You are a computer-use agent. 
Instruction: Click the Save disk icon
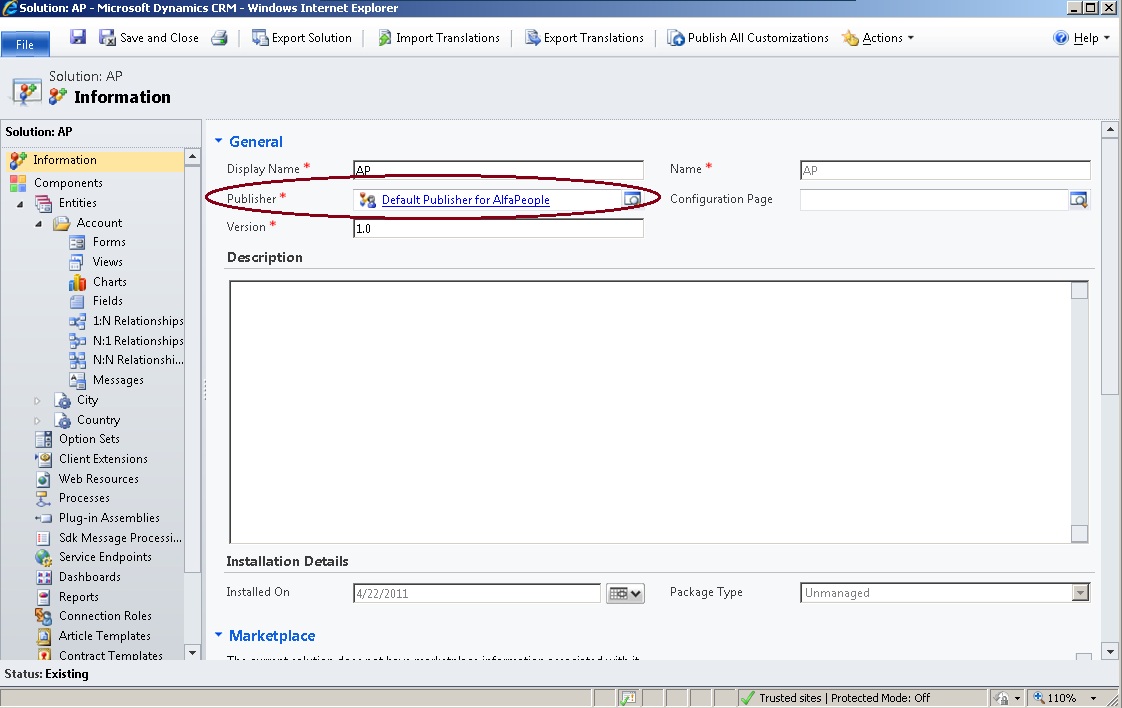click(78, 37)
